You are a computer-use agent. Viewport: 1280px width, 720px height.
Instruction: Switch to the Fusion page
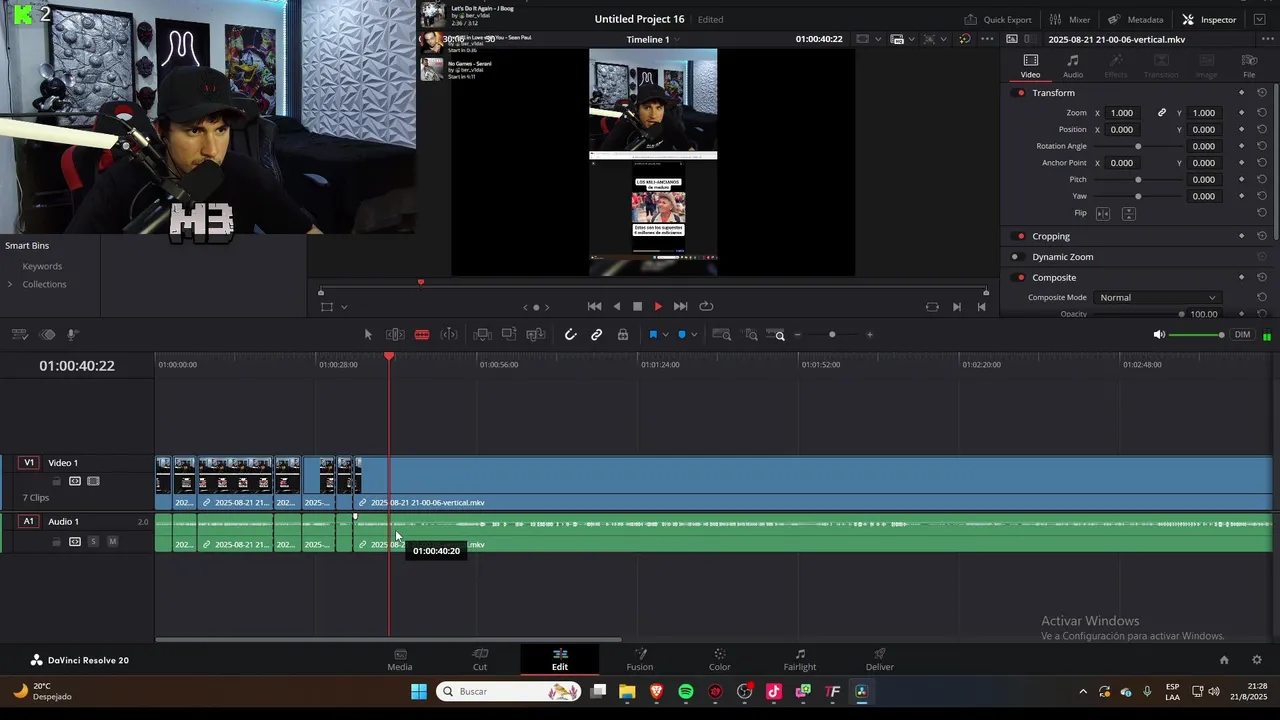(640, 660)
